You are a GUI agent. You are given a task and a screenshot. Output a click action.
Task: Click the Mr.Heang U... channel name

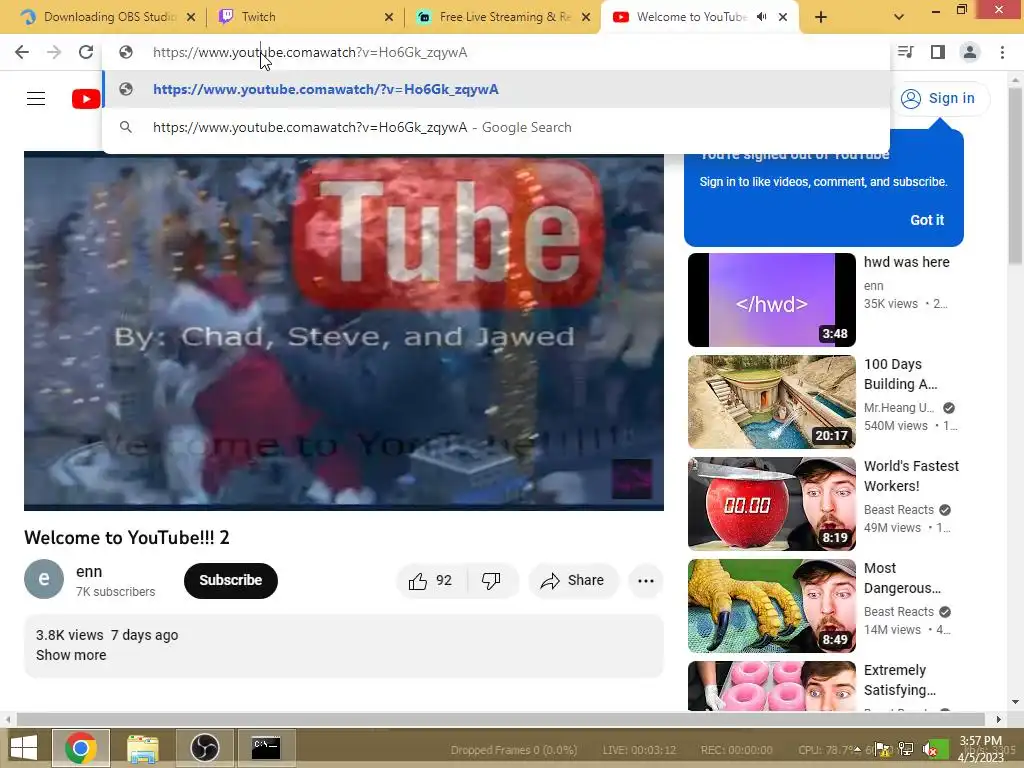point(899,408)
